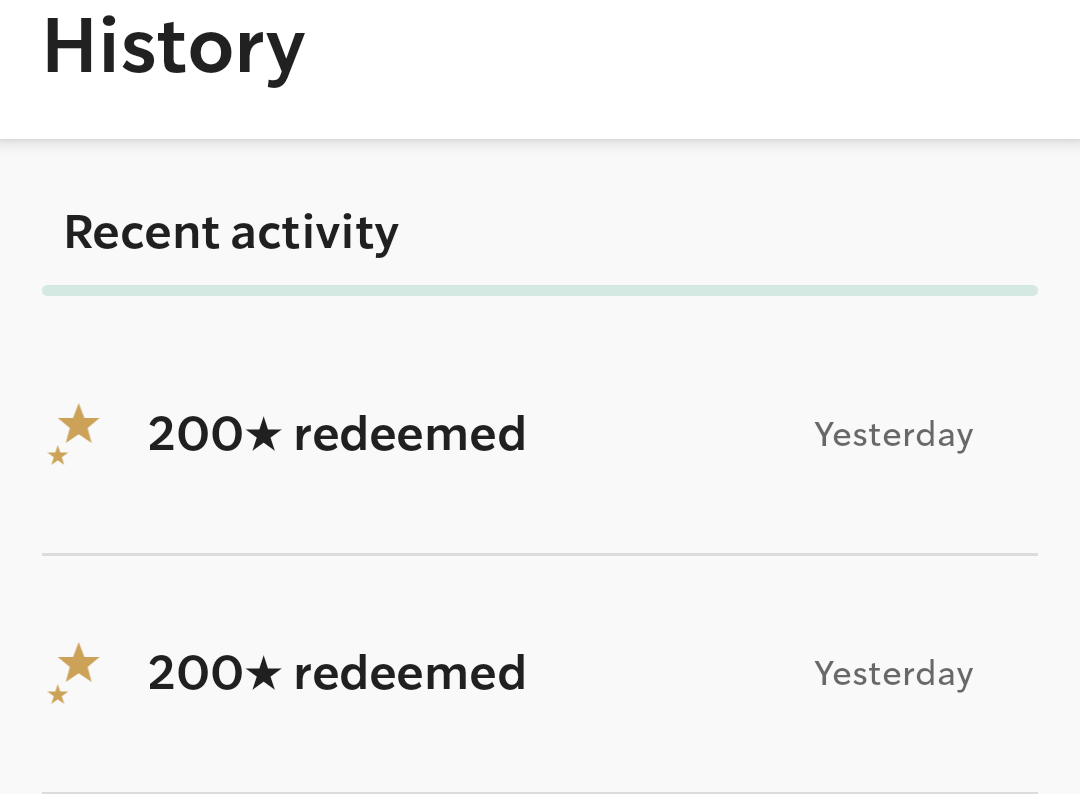
Task: Click the black star glyph in the second entry
Action: [x=263, y=673]
